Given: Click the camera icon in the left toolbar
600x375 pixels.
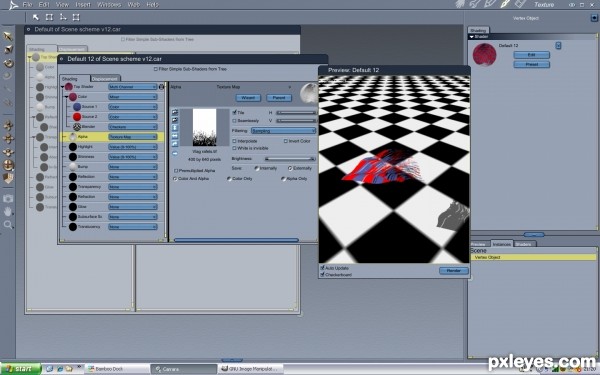Looking at the screenshot, I should pyautogui.click(x=8, y=198).
